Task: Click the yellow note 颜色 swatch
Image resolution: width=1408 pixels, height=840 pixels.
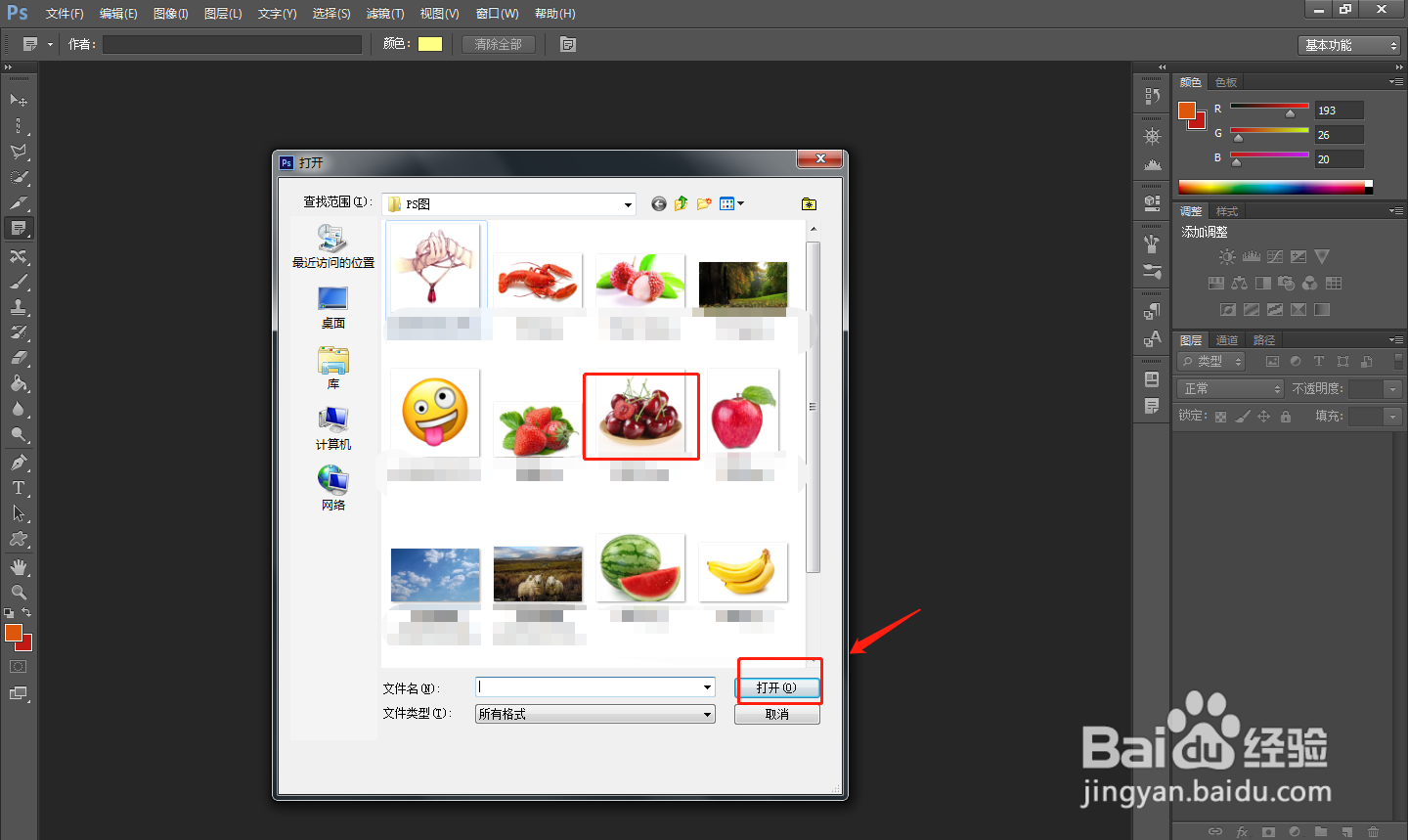Action: click(x=430, y=44)
